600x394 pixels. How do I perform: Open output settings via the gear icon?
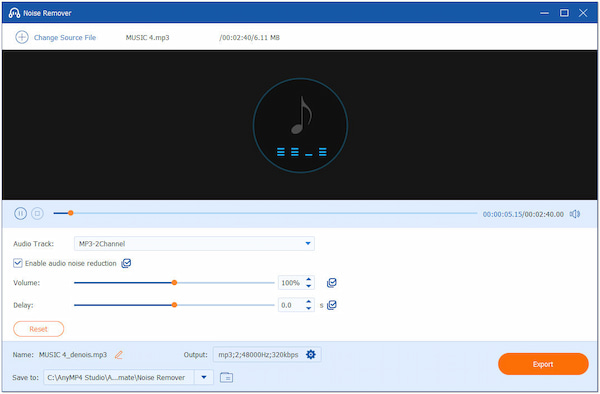(311, 355)
